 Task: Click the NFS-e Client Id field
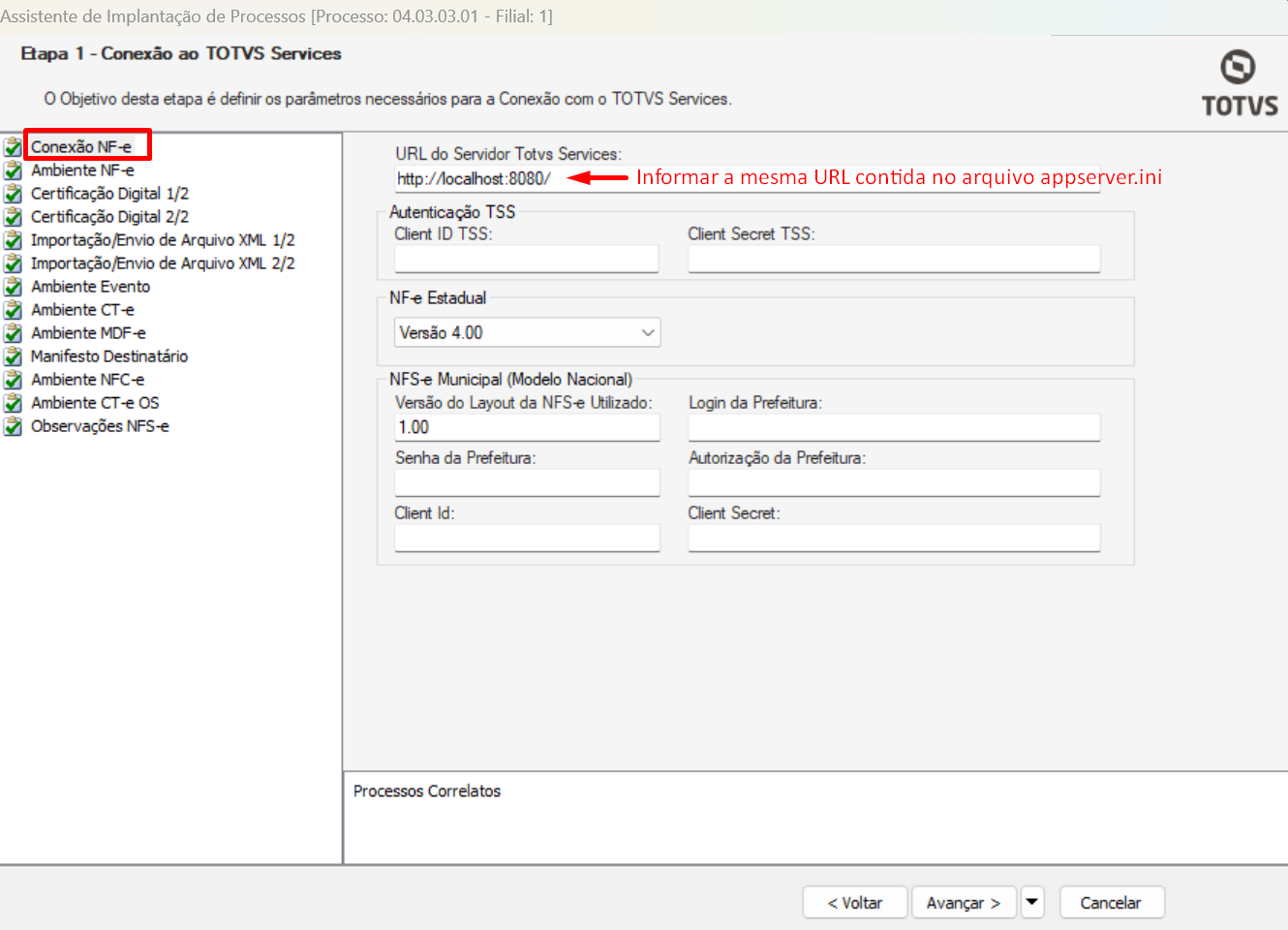pyautogui.click(x=527, y=538)
